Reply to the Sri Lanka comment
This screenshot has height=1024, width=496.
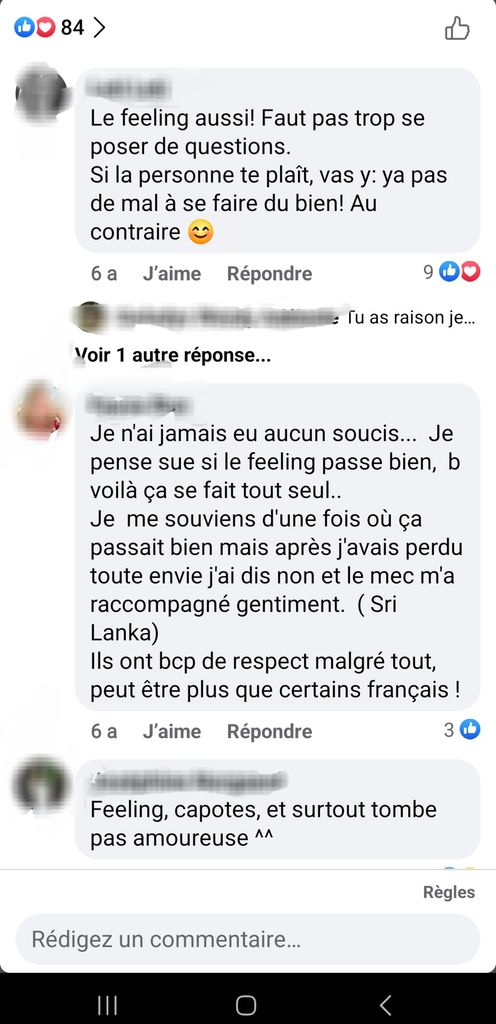(x=270, y=731)
